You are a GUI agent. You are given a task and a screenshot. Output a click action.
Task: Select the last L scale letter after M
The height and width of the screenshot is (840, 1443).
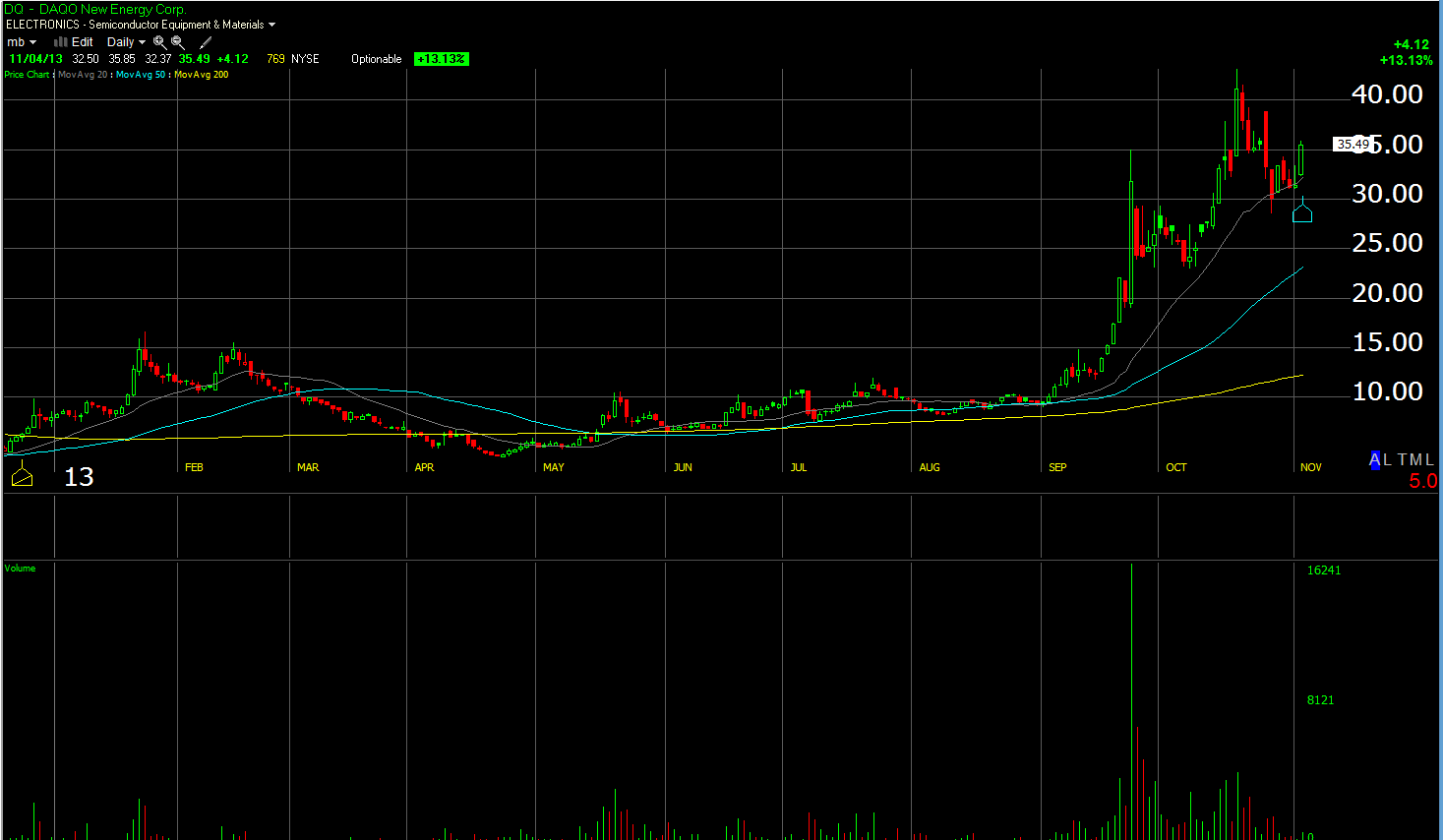[1429, 459]
